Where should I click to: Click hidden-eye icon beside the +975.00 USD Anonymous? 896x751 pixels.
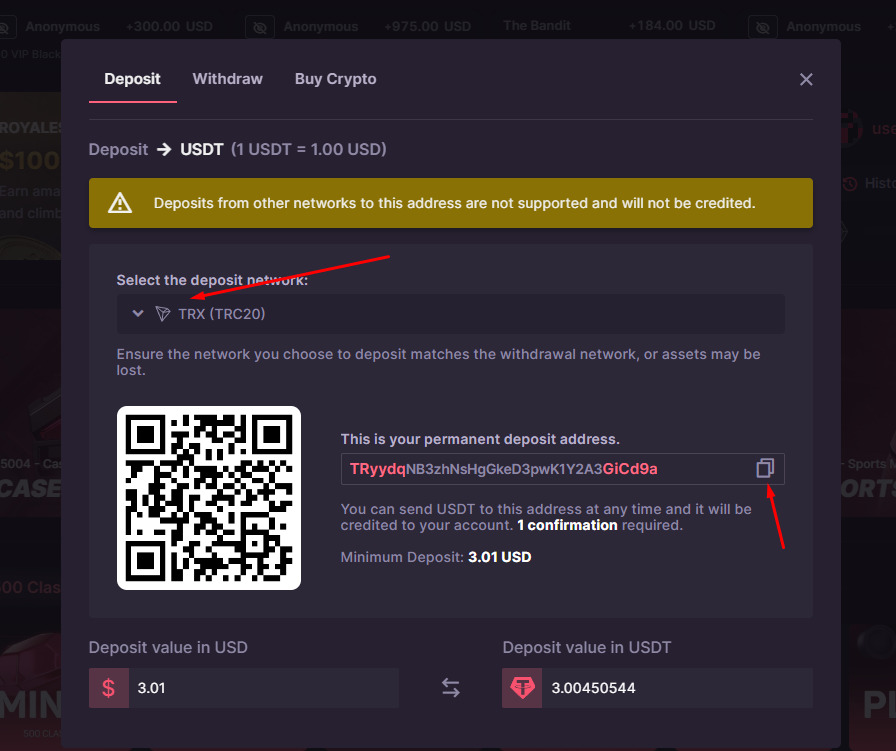pos(260,27)
